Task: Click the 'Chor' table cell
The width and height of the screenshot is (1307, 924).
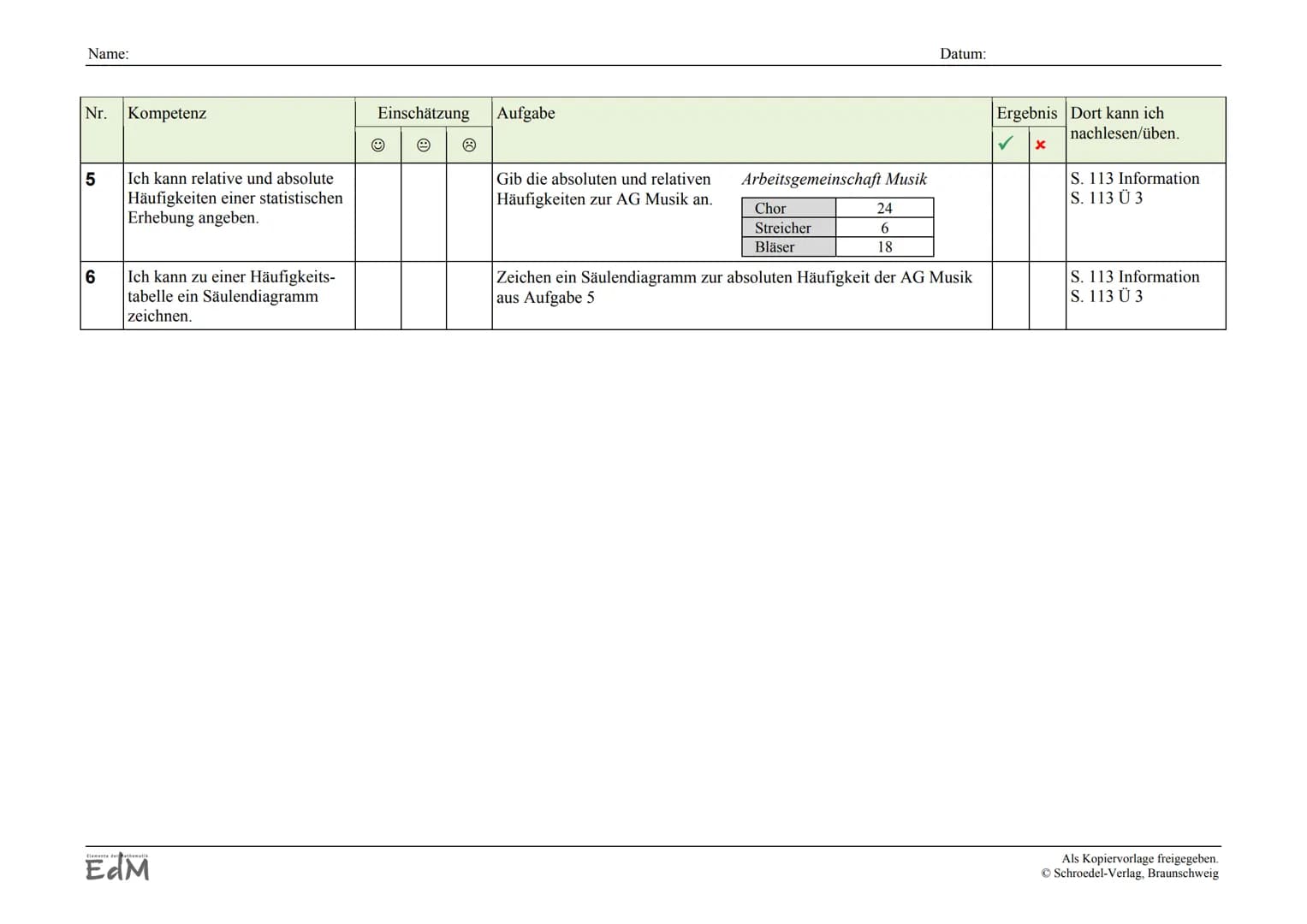Action: tap(788, 208)
